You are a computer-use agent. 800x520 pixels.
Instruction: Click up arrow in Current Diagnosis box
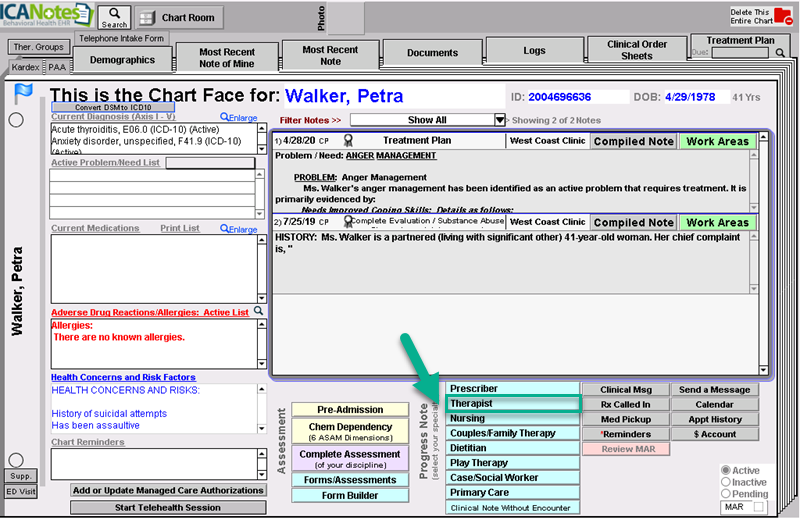(262, 129)
